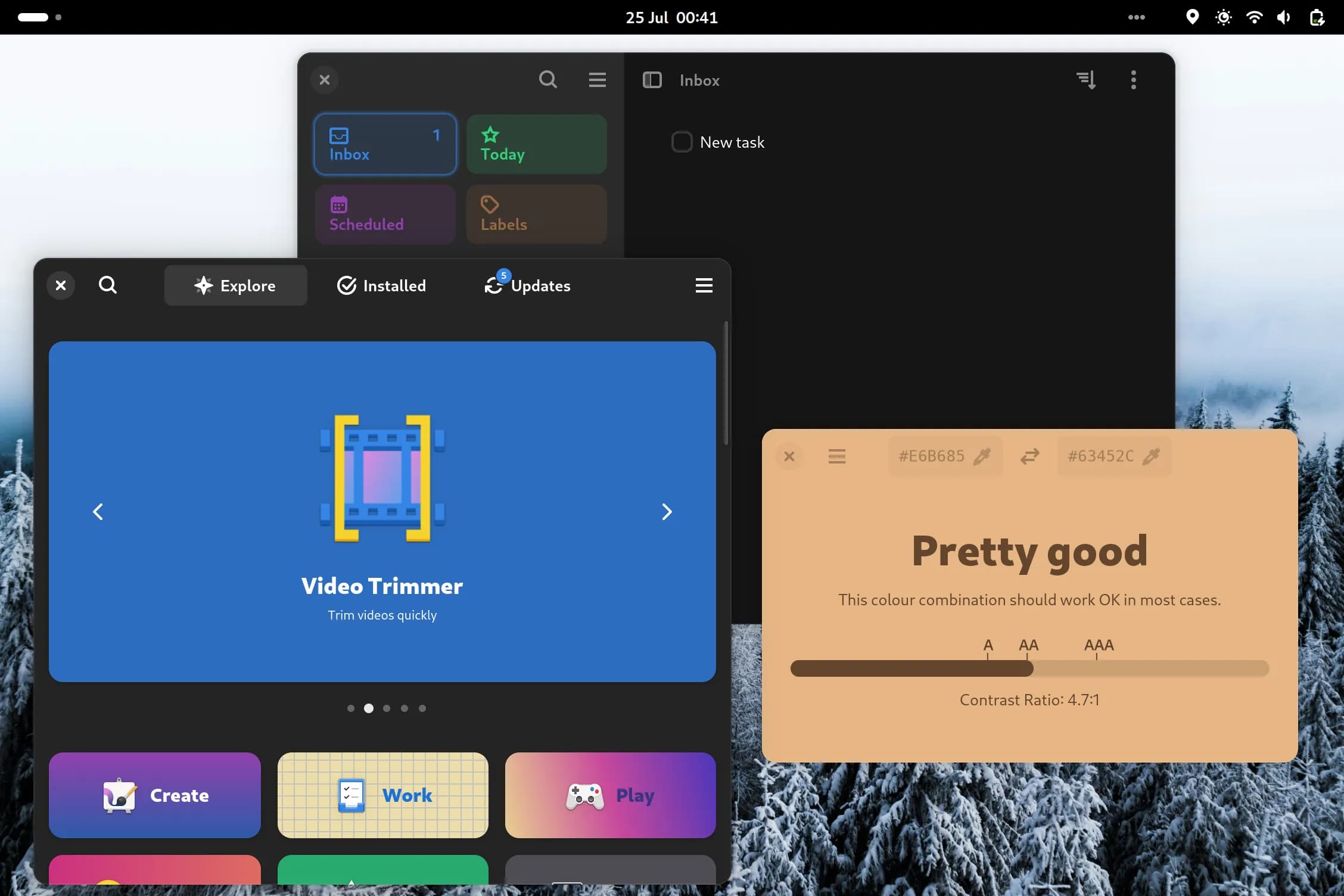Click the search icon in the software store
This screenshot has height=896, width=1344.
tap(108, 285)
